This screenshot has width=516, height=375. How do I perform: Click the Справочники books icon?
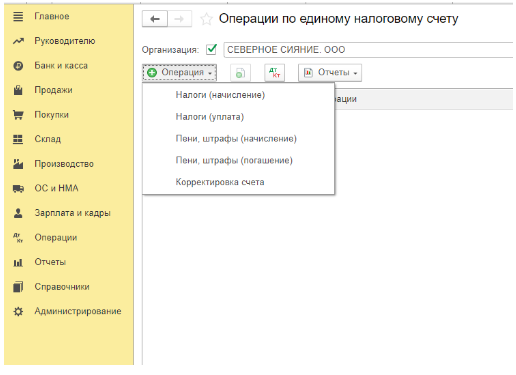click(18, 287)
